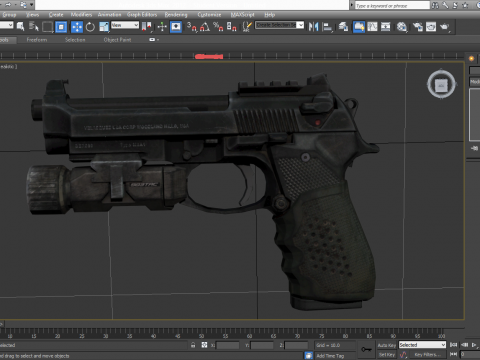Open the Group menu
The height and width of the screenshot is (360, 480).
click(9, 15)
